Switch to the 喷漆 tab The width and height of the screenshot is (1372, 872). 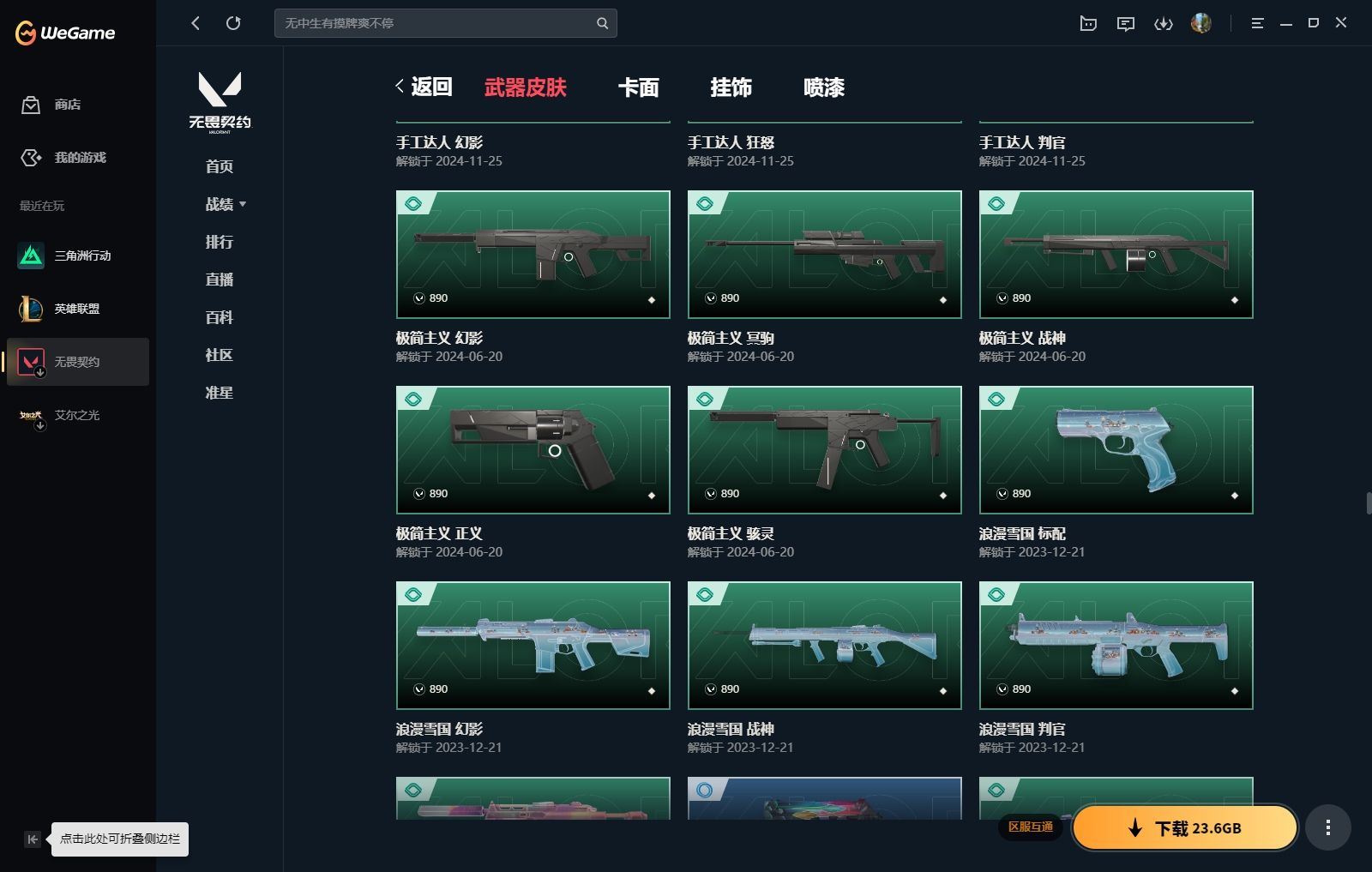click(823, 87)
